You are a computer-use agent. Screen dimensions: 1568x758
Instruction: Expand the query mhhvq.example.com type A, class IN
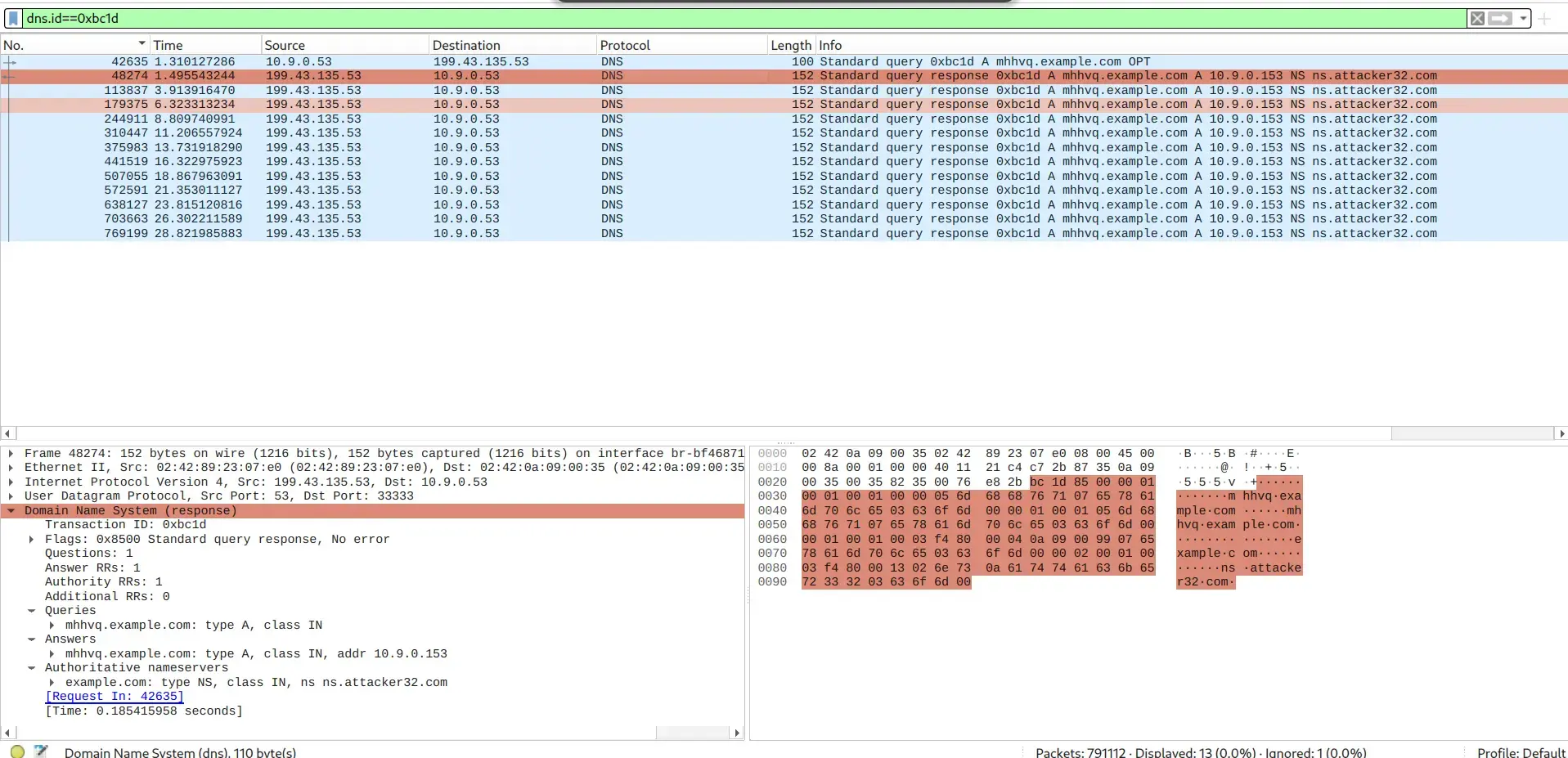click(52, 625)
